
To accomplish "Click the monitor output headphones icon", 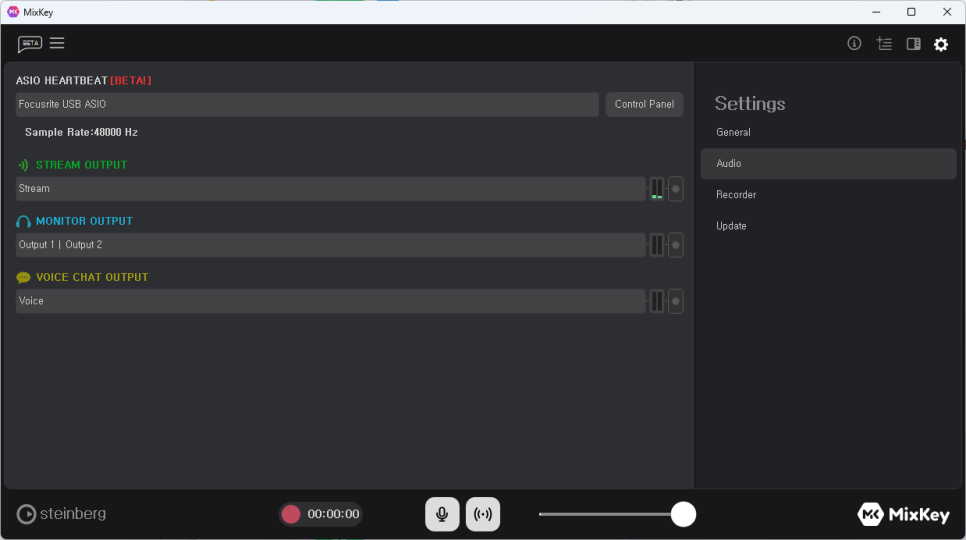I will pos(23,222).
